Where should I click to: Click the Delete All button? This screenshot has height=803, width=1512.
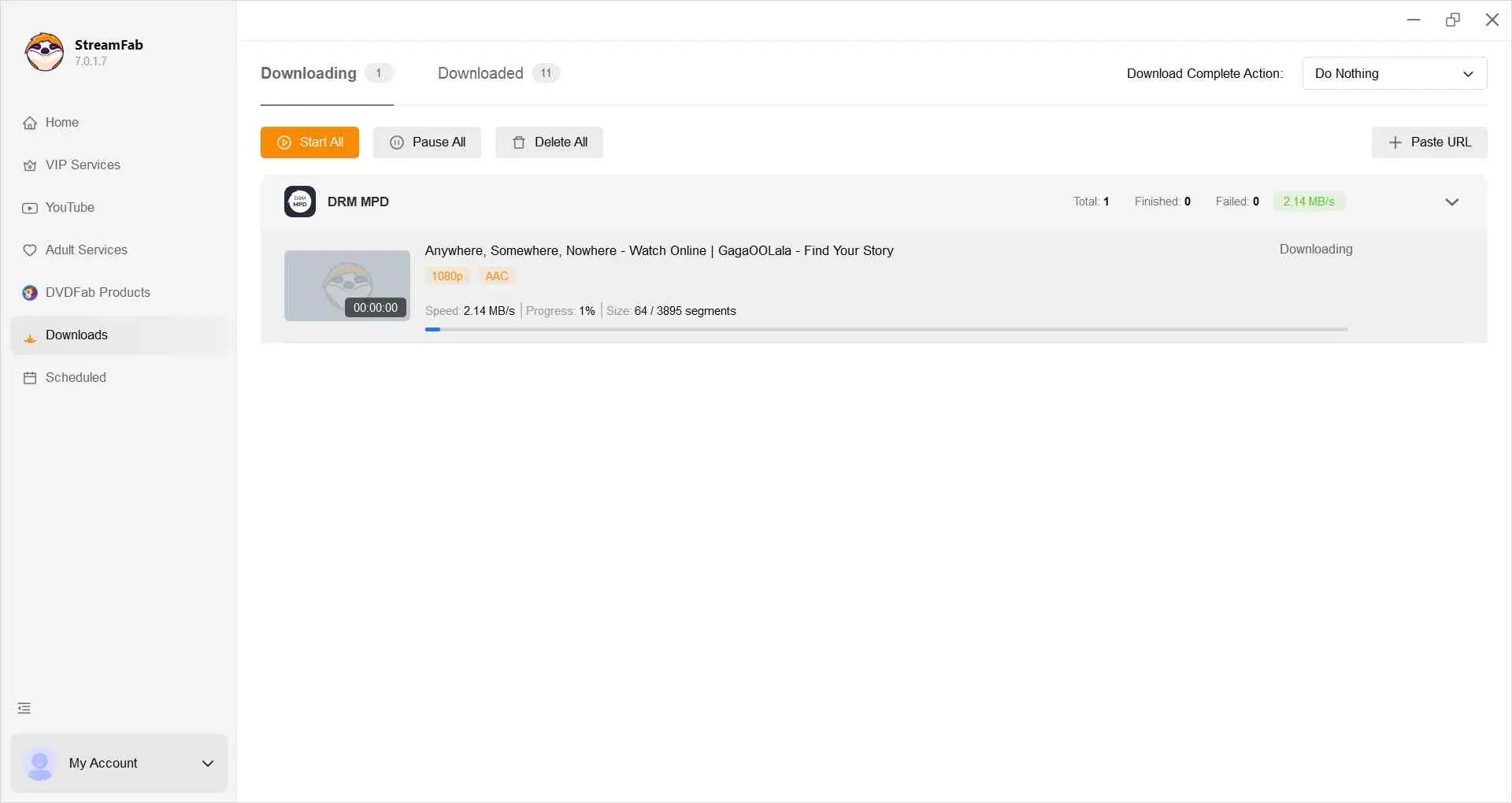point(549,142)
